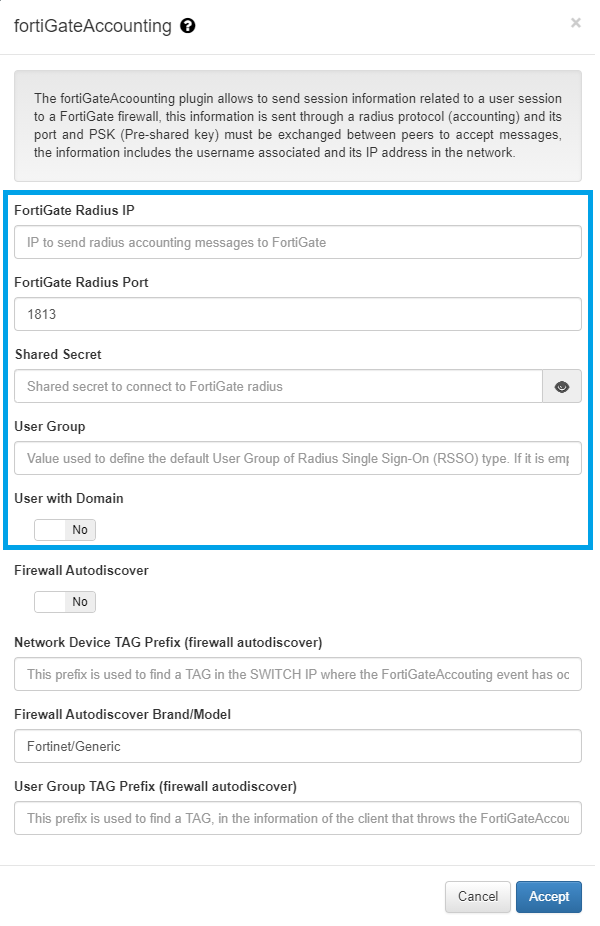Close the fortiGateAccounting dialog
The height and width of the screenshot is (926, 600).
point(576,22)
